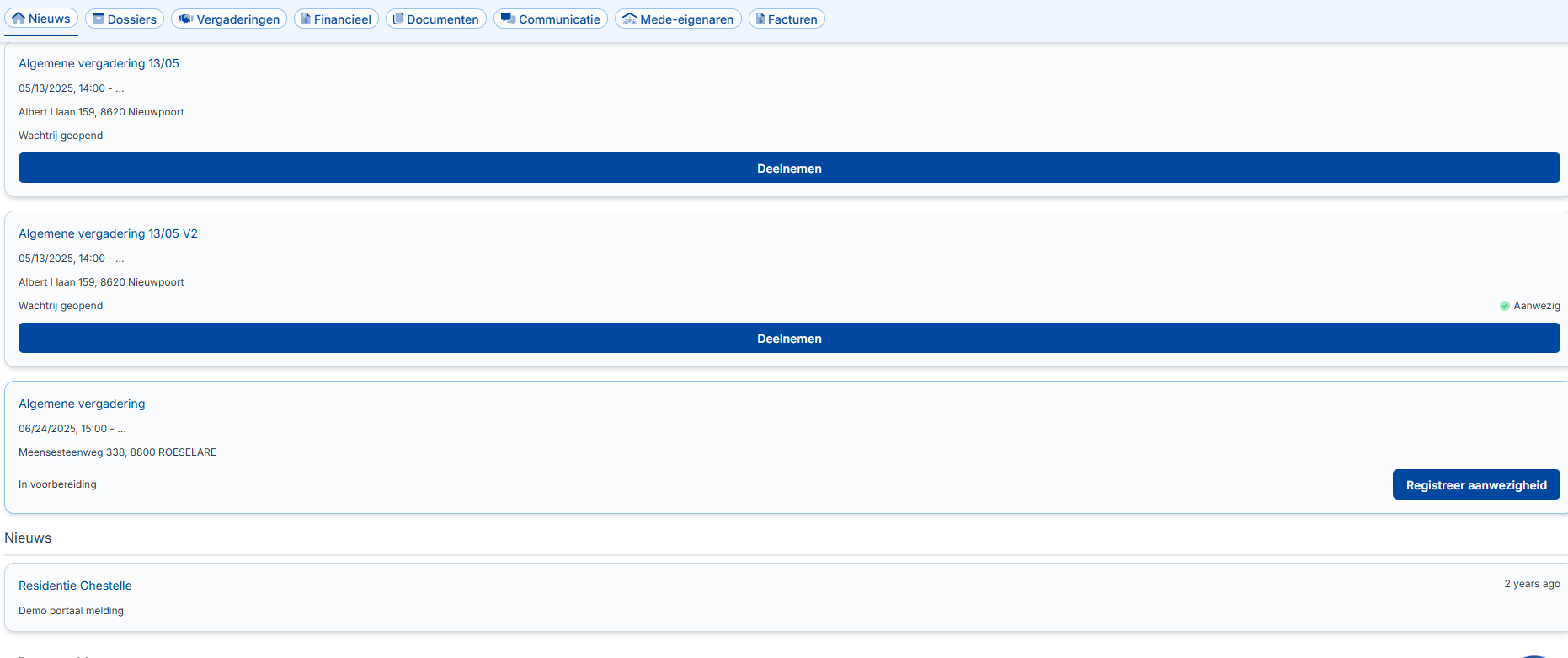Click the Nieuws section heading
The image size is (1568, 658).
(28, 538)
